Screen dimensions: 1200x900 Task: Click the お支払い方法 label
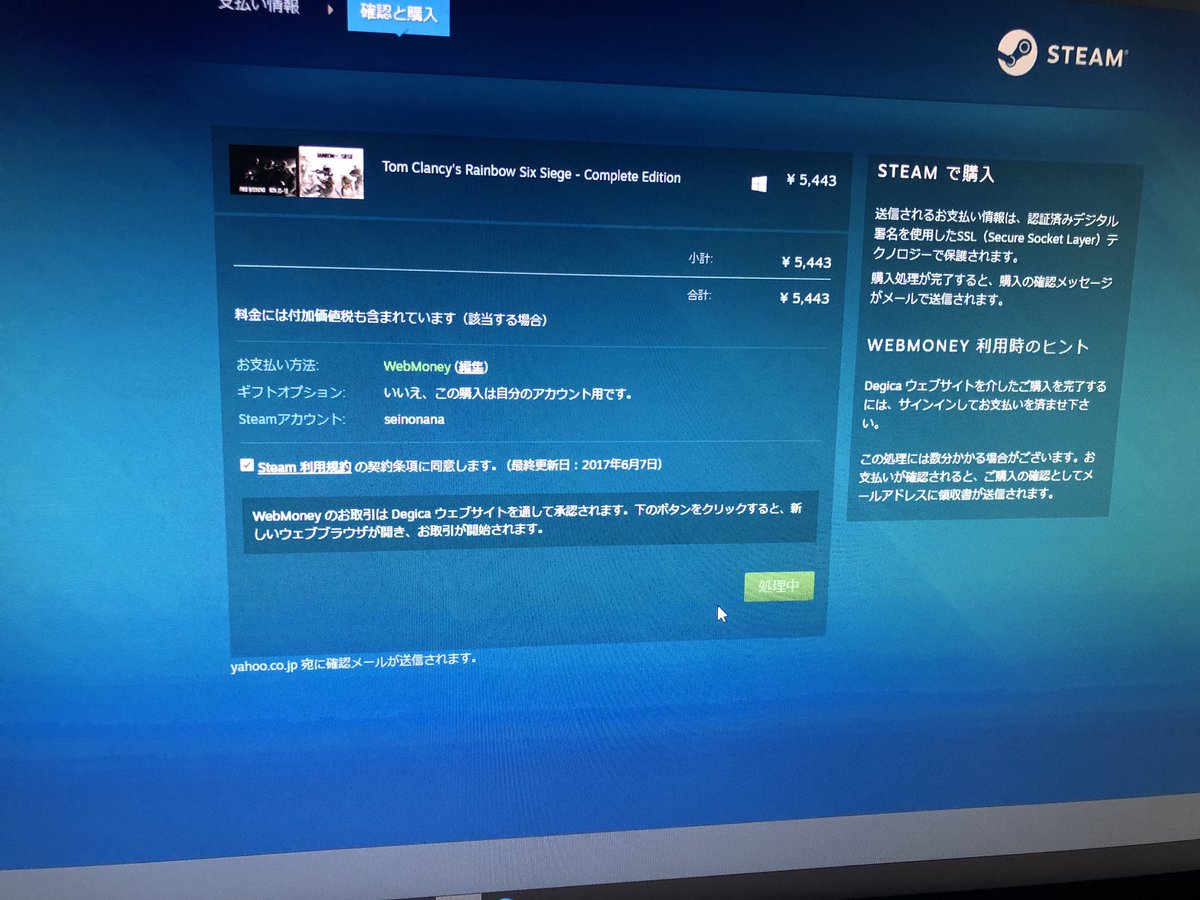pos(277,366)
